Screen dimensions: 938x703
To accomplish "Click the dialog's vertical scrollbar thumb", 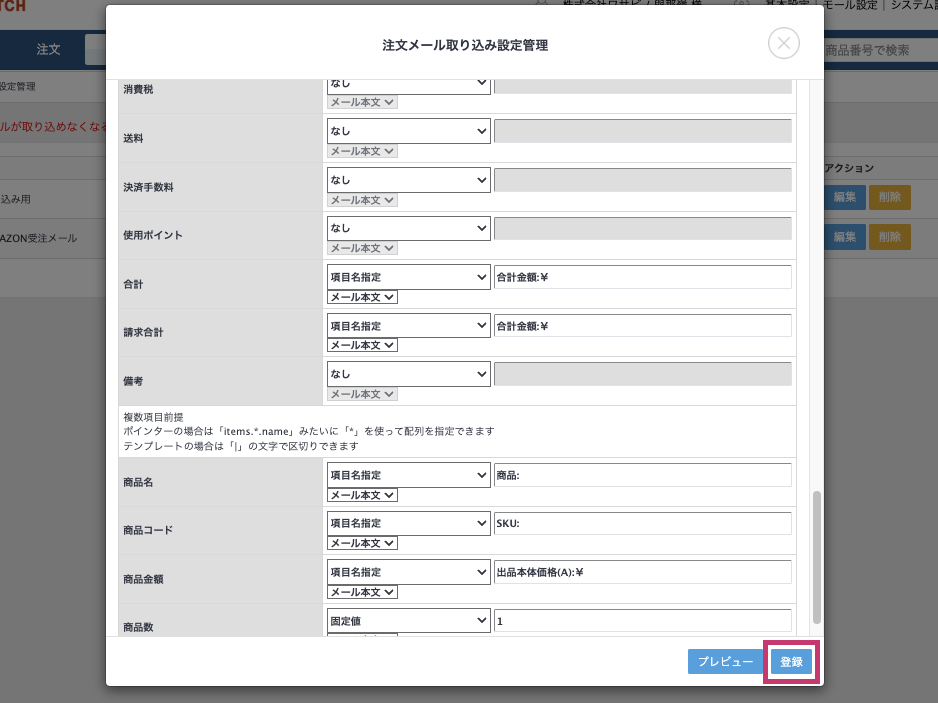I will coord(817,557).
